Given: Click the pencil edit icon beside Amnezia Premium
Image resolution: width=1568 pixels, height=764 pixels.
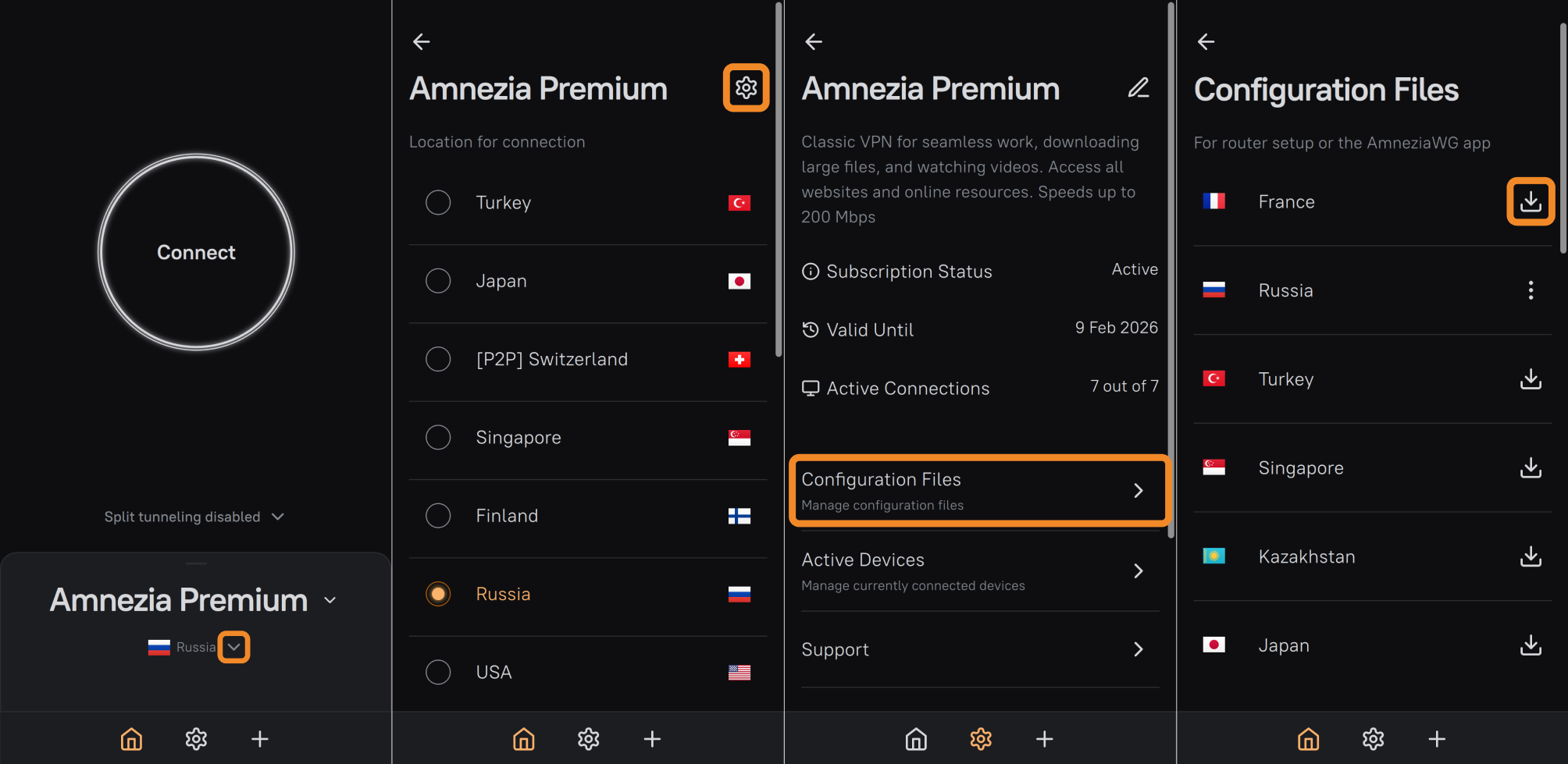Looking at the screenshot, I should point(1139,87).
